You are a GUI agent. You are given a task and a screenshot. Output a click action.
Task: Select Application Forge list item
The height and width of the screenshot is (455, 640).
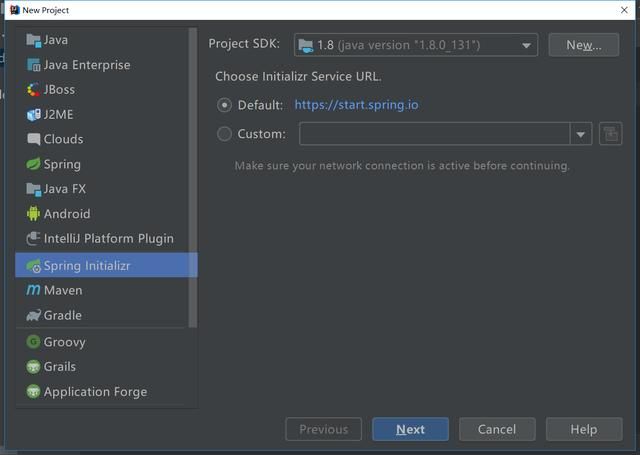tap(95, 392)
